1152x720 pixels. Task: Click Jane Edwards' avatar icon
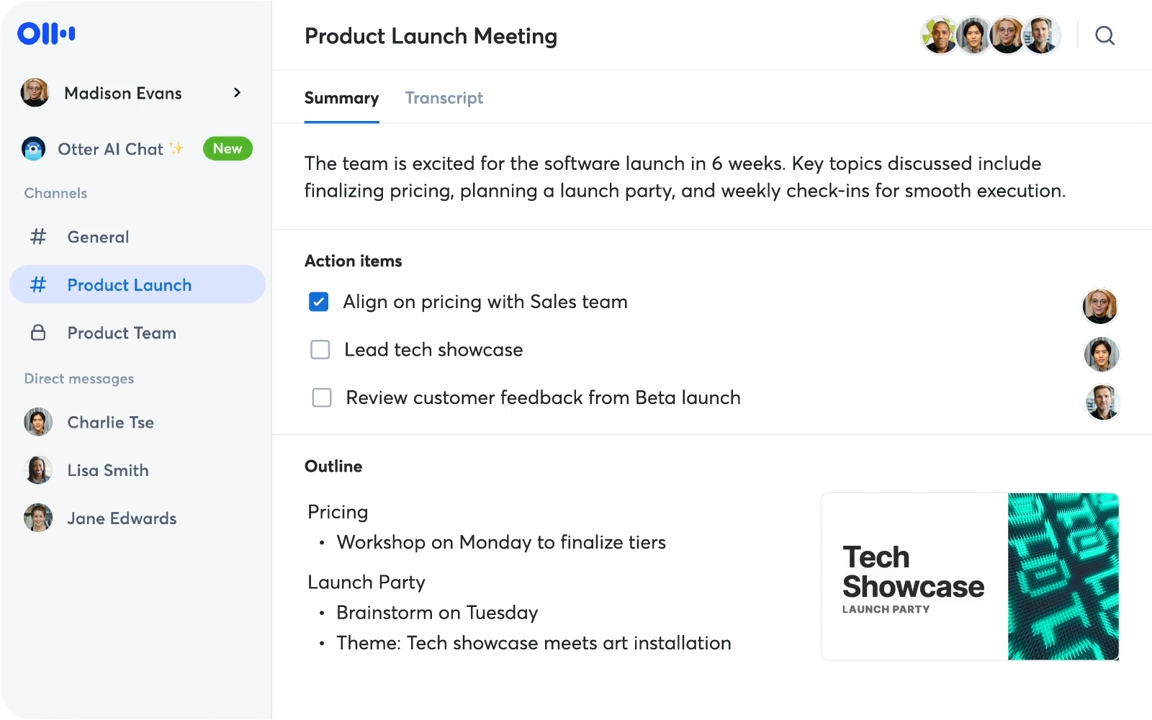pos(38,518)
